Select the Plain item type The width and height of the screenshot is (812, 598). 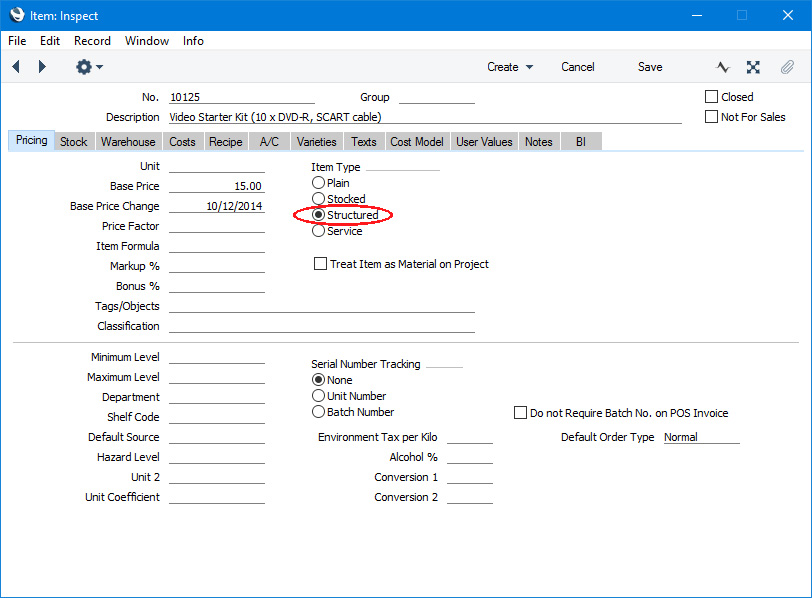[x=318, y=183]
